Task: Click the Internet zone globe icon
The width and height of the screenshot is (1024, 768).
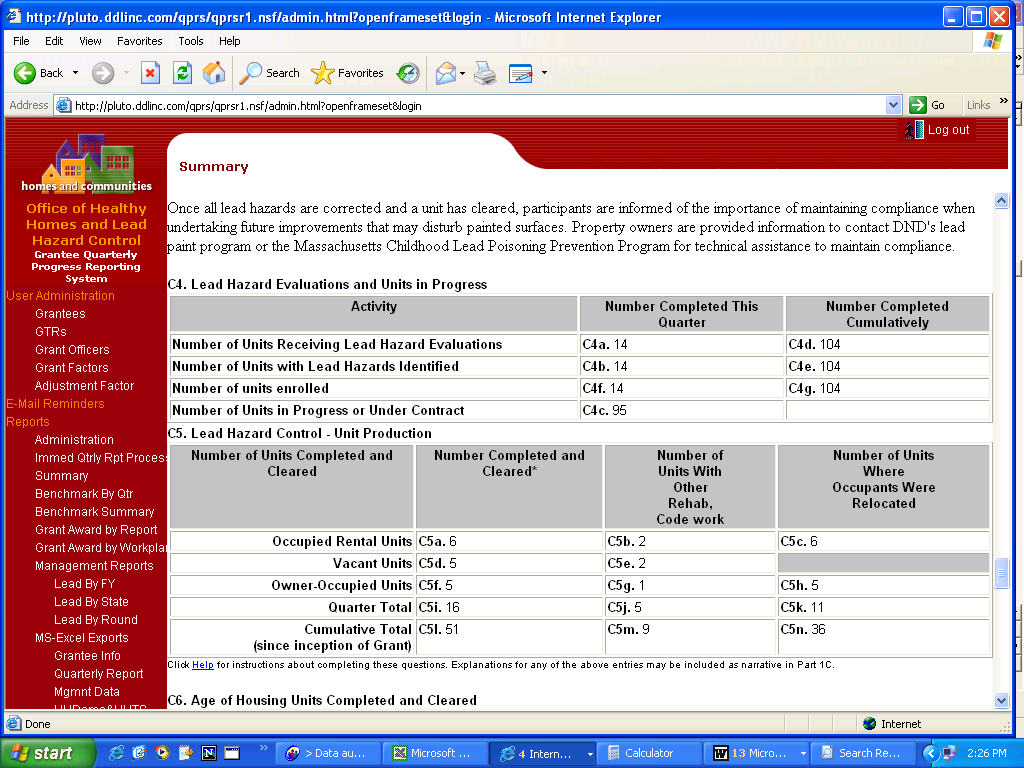Action: 869,724
